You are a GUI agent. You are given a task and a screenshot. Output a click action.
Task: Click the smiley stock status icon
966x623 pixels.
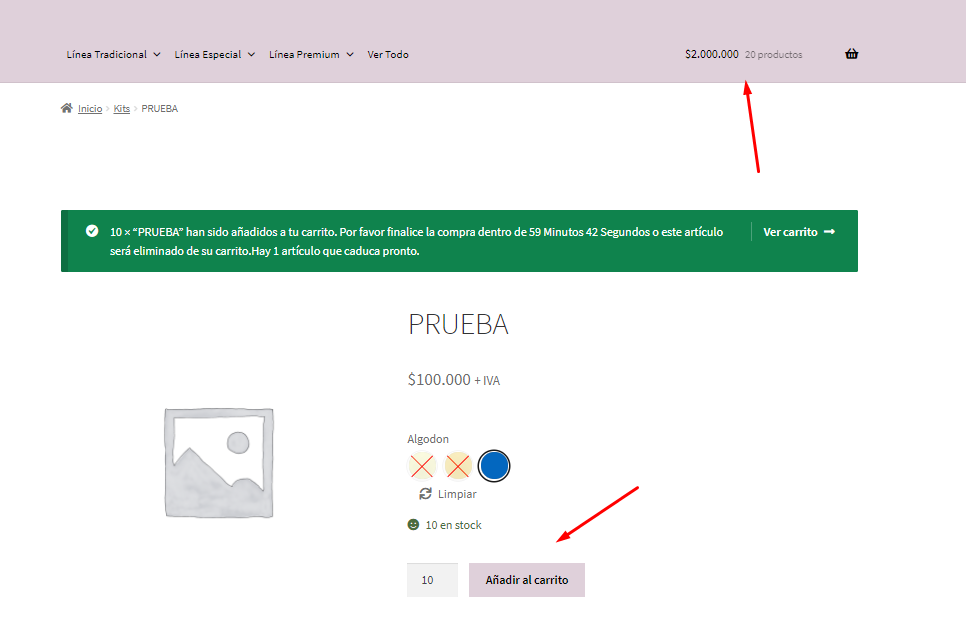pyautogui.click(x=413, y=525)
